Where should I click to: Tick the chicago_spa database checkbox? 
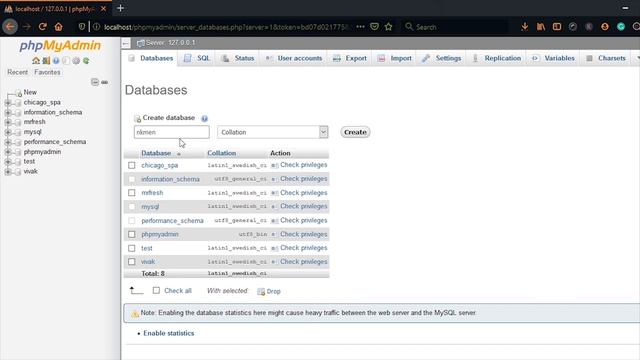click(131, 165)
